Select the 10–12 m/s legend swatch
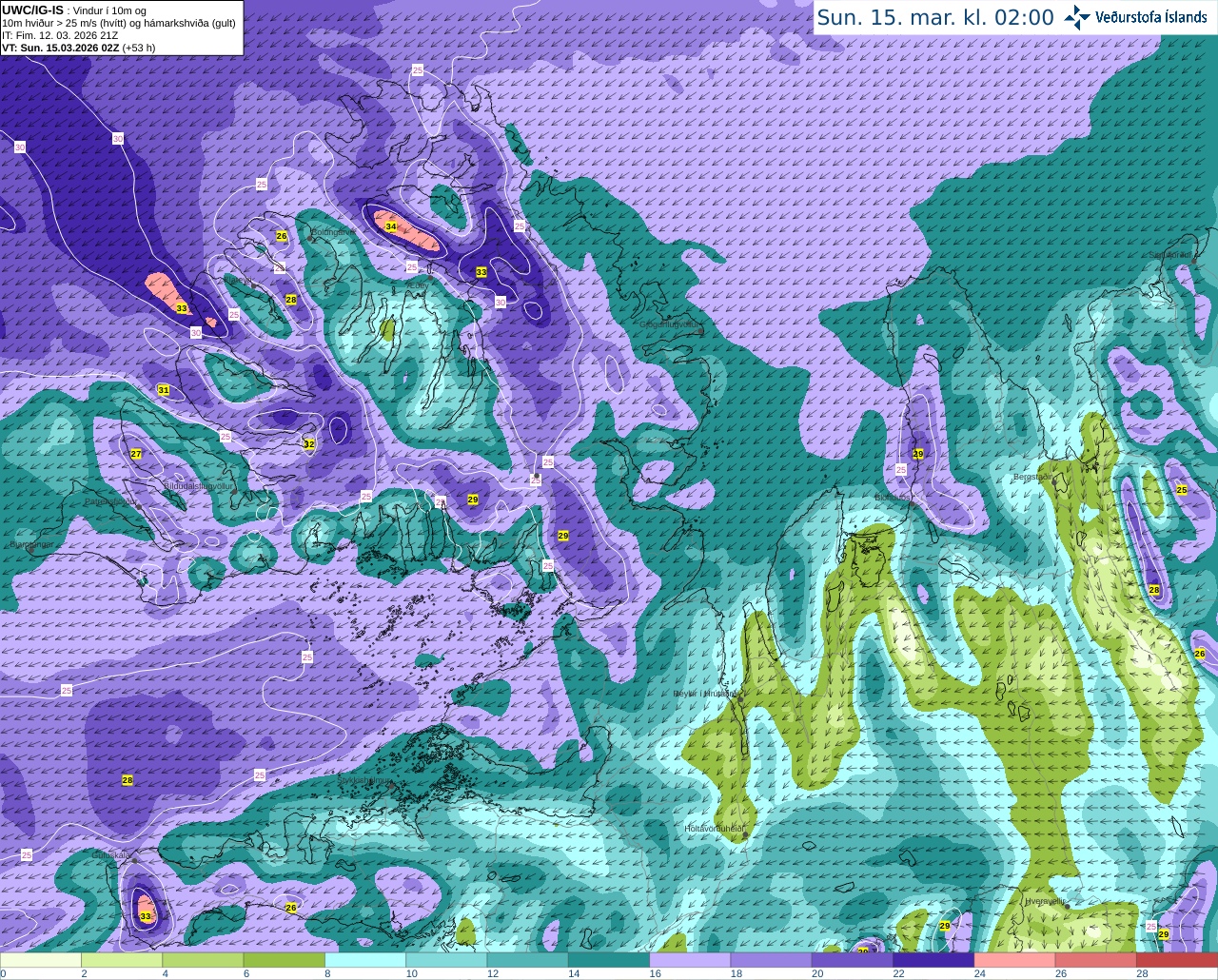This screenshot has width=1218, height=980. coord(446,960)
